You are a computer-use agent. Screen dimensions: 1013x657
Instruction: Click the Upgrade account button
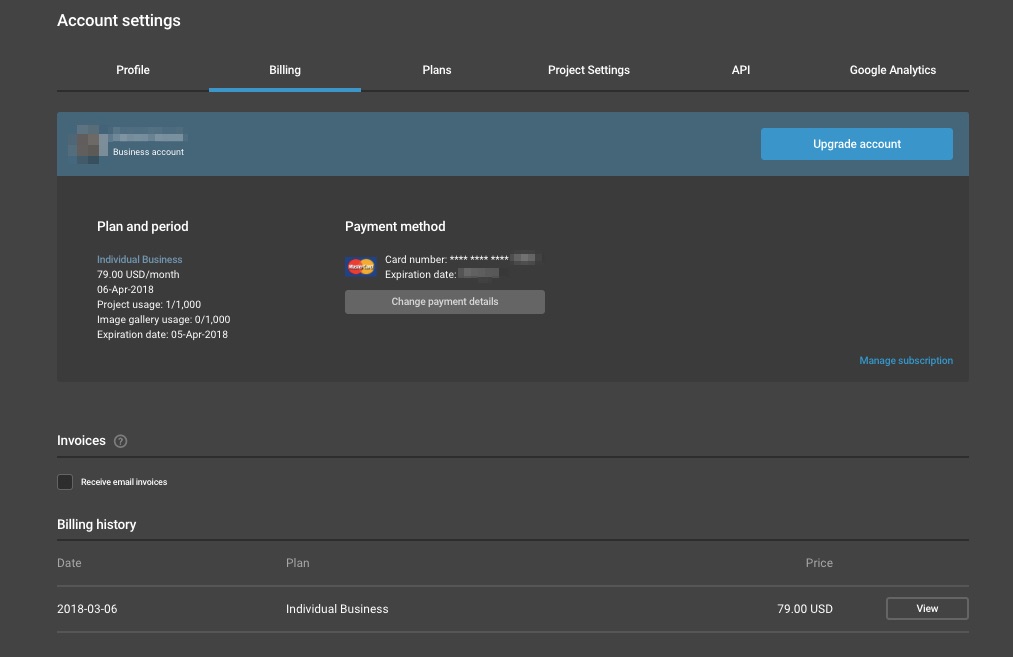pos(857,144)
